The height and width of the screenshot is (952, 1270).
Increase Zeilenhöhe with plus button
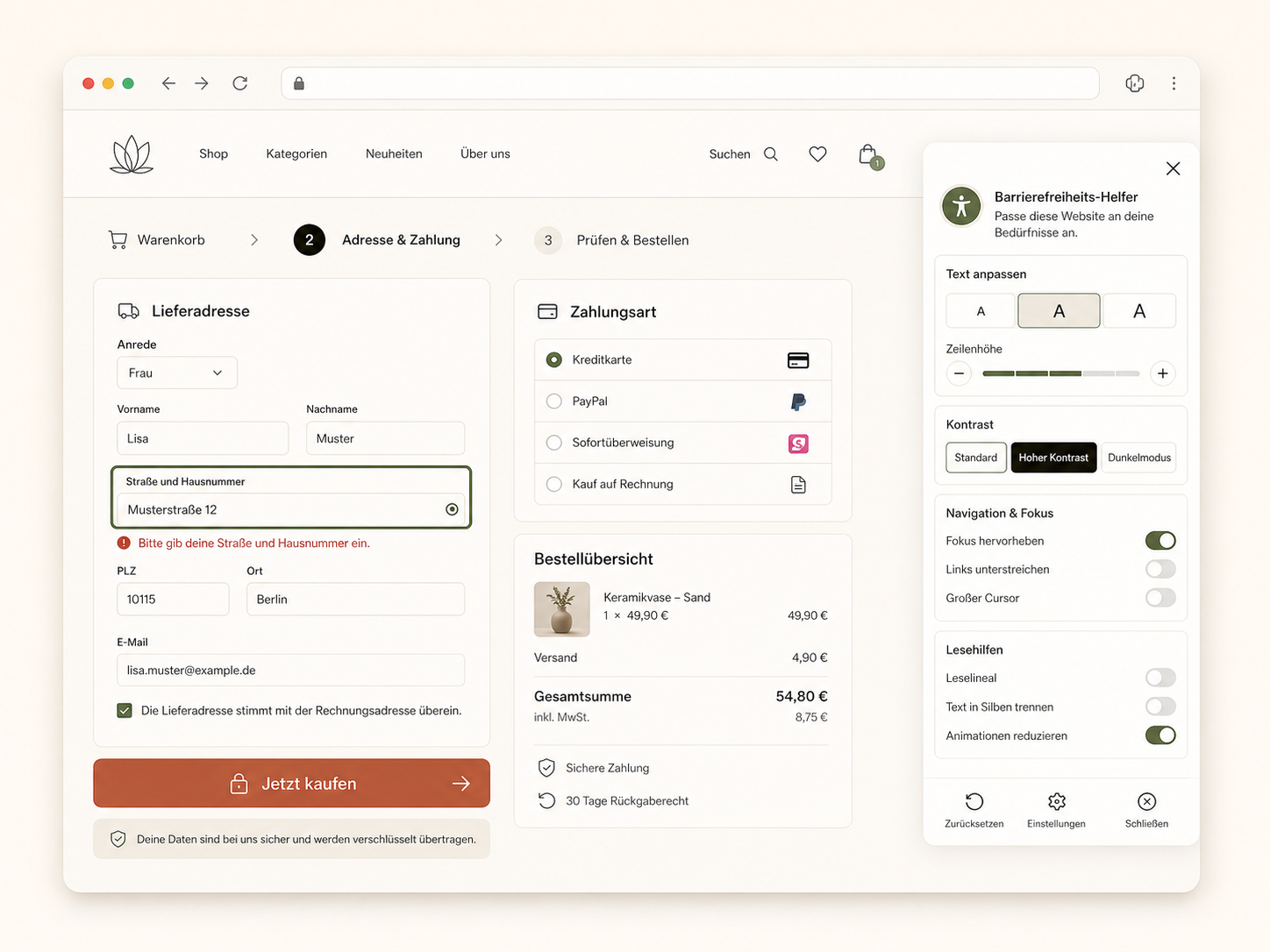coord(1163,373)
